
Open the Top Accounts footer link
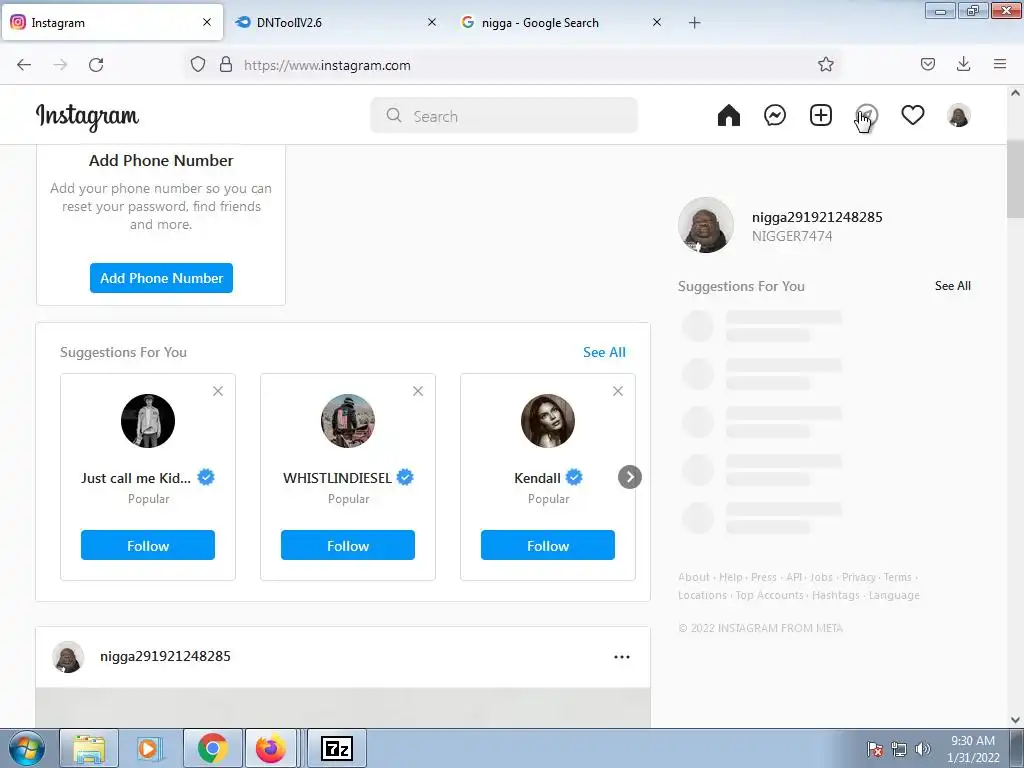(770, 596)
